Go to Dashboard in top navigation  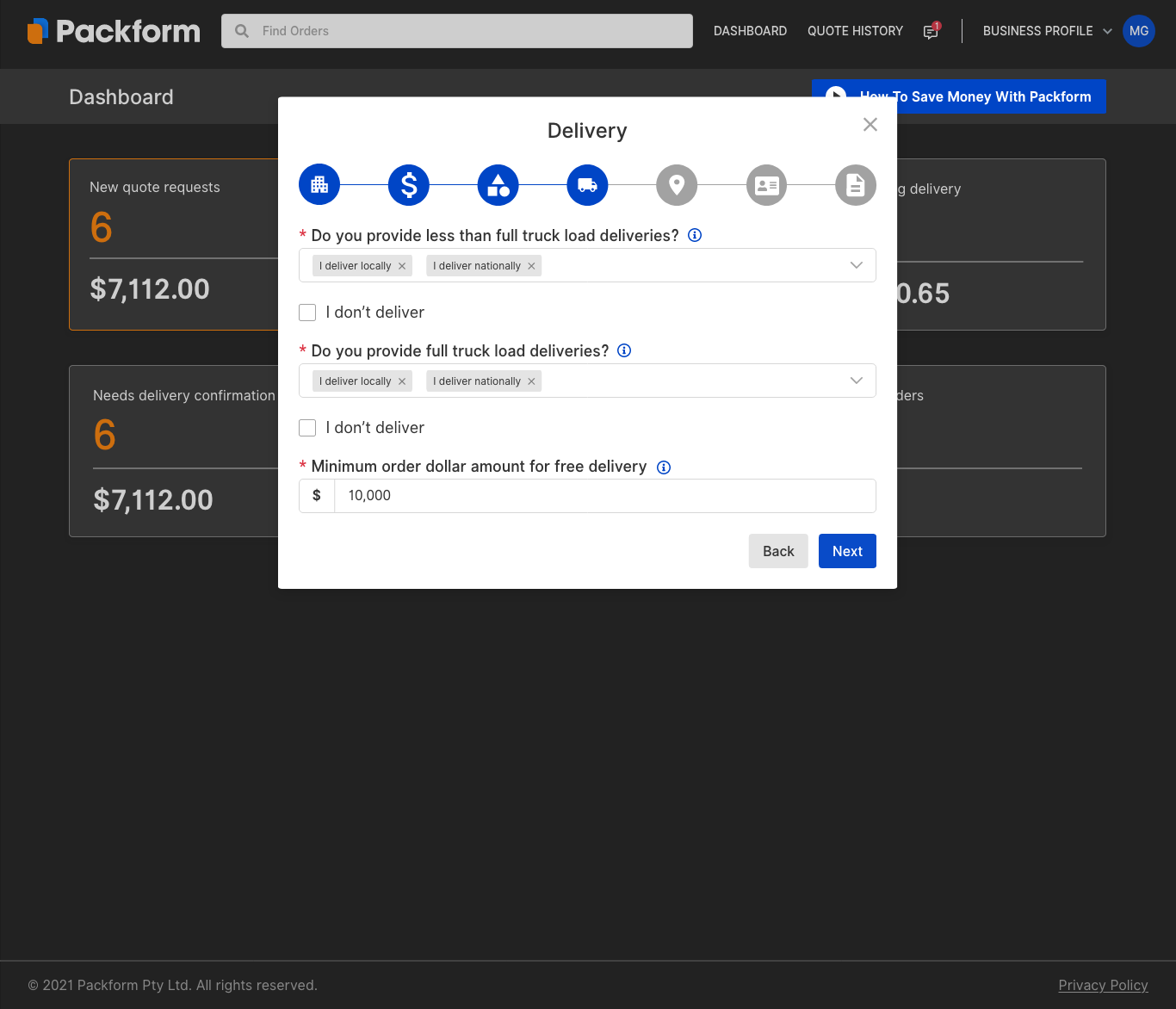(x=750, y=31)
